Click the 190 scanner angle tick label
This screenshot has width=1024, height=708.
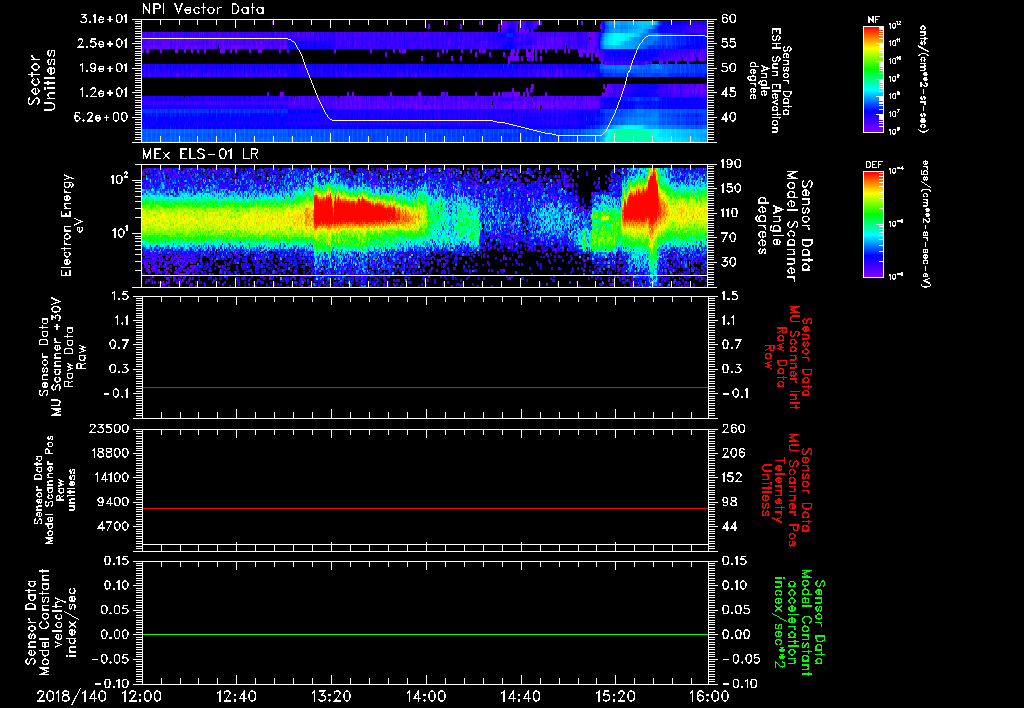click(732, 164)
